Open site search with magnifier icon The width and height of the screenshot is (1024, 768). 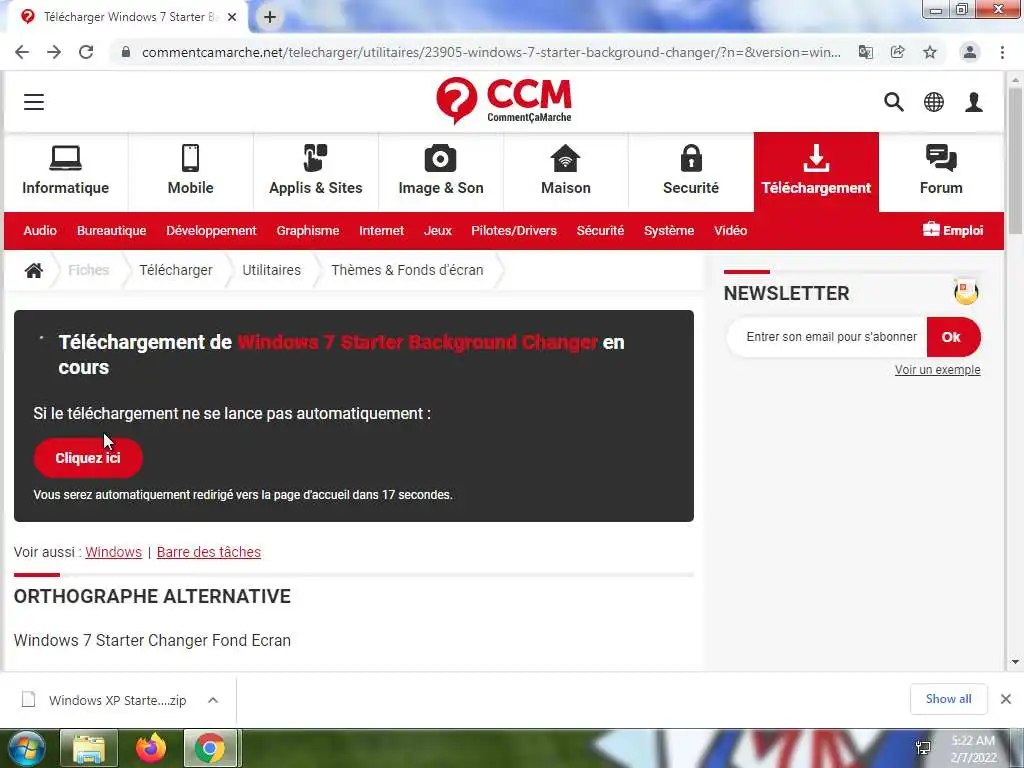894,102
